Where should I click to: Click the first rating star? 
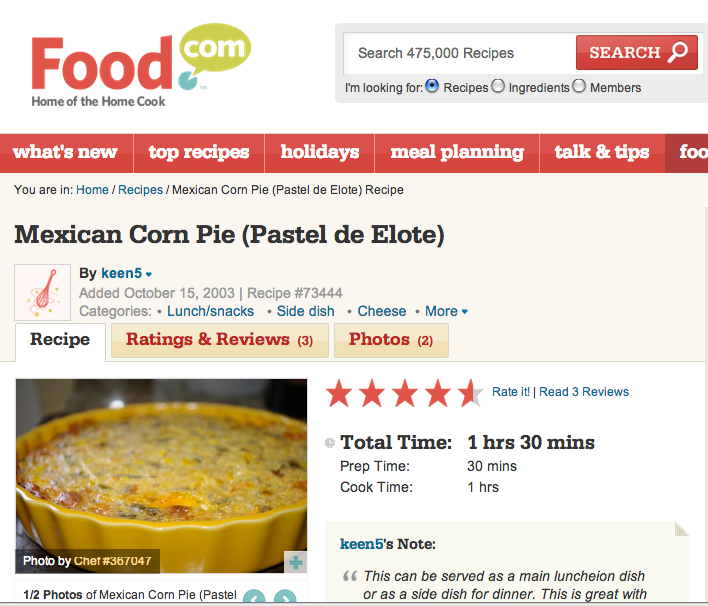coord(340,393)
